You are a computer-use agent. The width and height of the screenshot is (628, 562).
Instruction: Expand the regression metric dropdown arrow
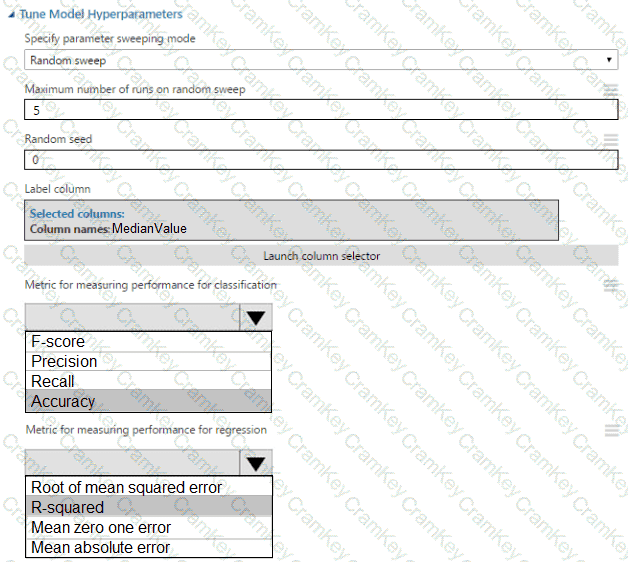[x=256, y=463]
